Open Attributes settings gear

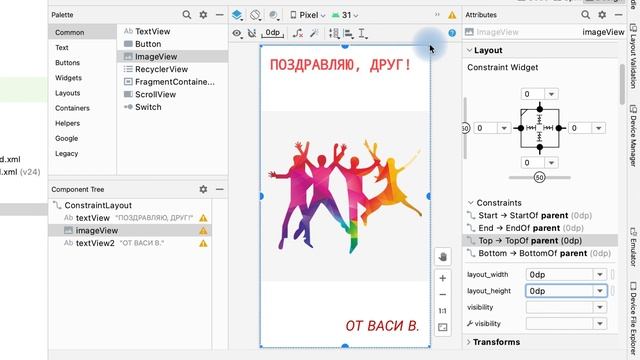(602, 15)
